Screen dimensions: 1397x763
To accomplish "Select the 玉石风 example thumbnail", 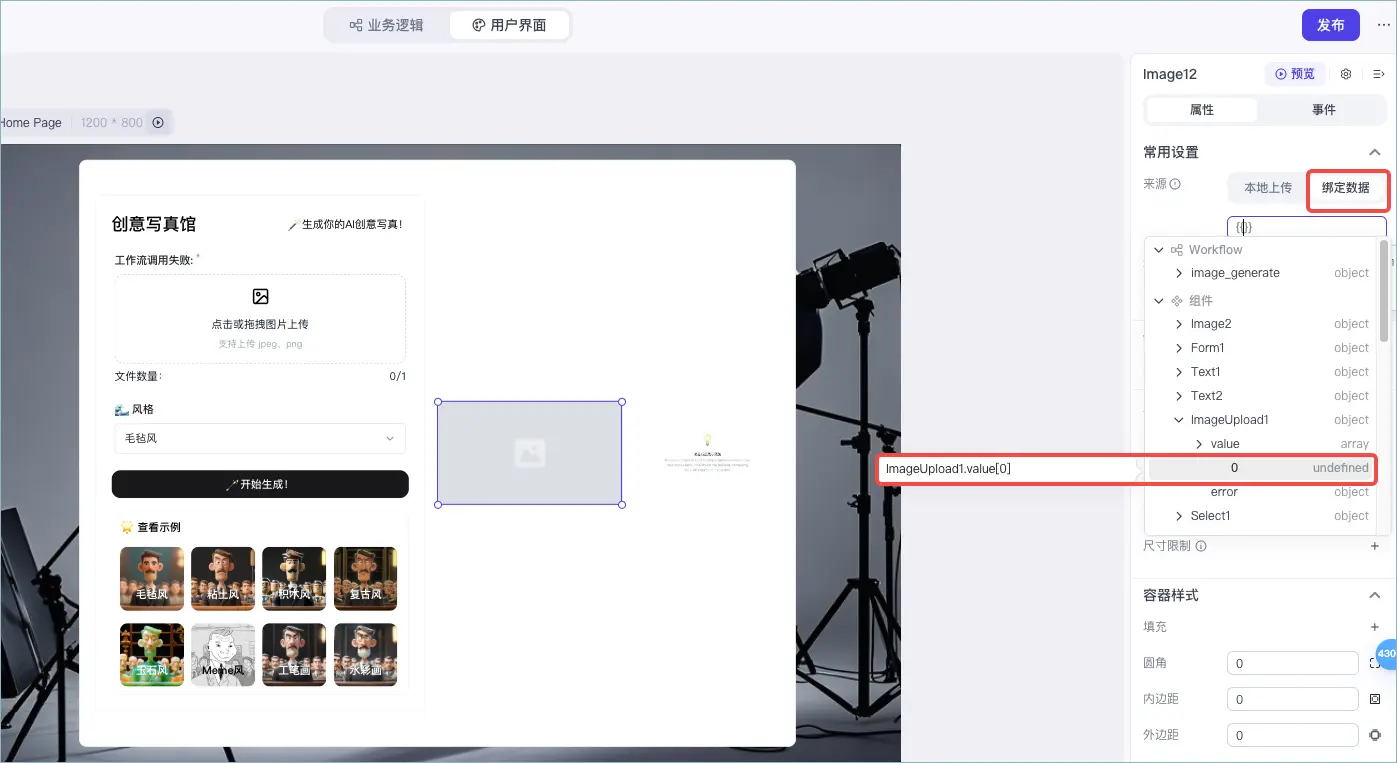I will [152, 655].
